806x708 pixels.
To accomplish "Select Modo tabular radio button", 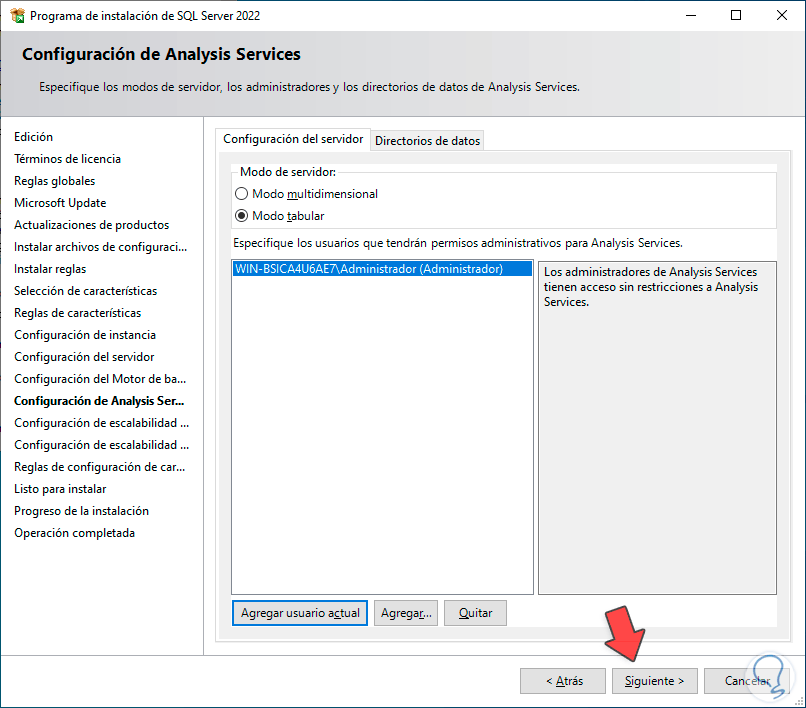I will pos(241,216).
